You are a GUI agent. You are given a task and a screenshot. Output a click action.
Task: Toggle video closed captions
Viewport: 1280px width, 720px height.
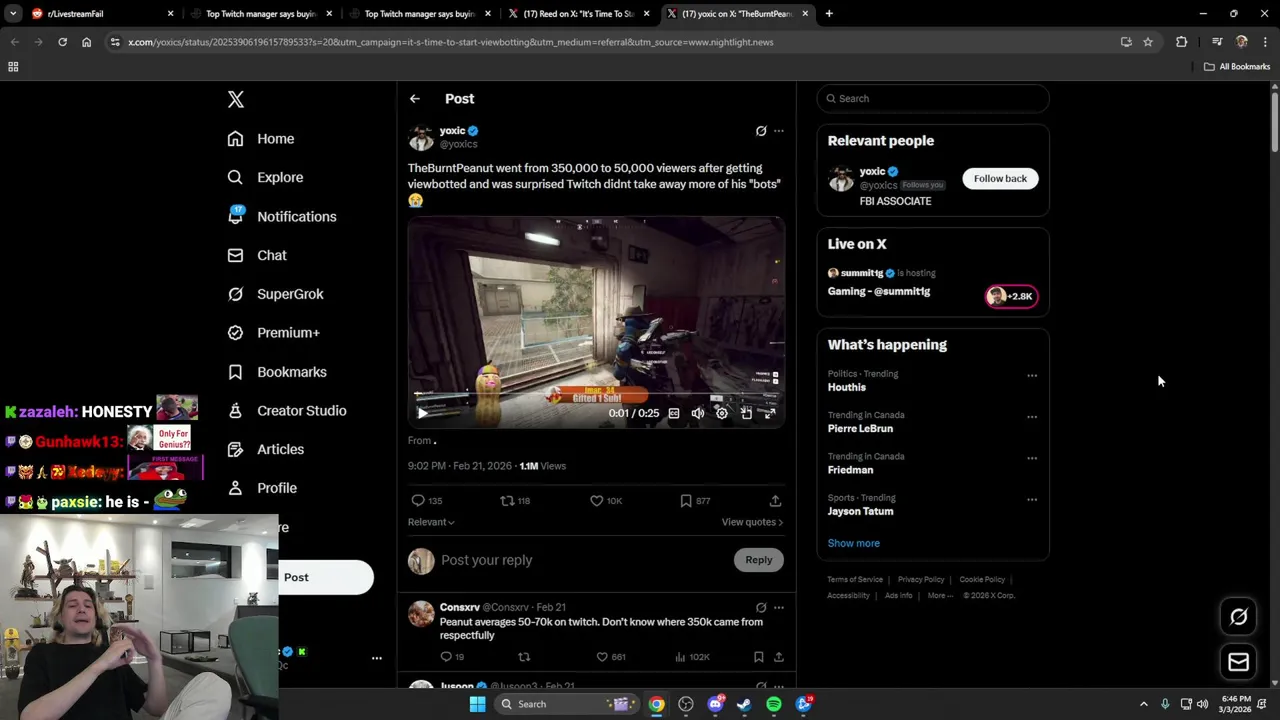674,413
